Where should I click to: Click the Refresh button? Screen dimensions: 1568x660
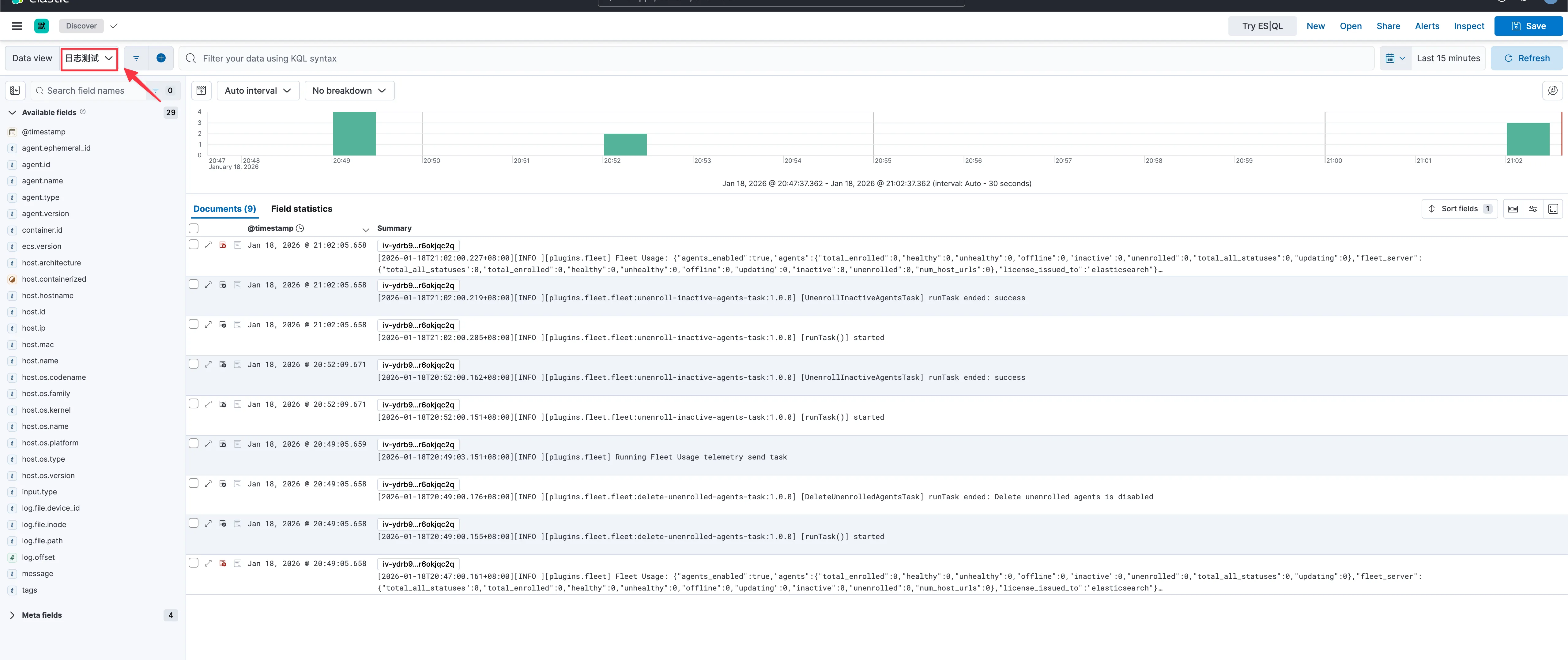tap(1527, 58)
